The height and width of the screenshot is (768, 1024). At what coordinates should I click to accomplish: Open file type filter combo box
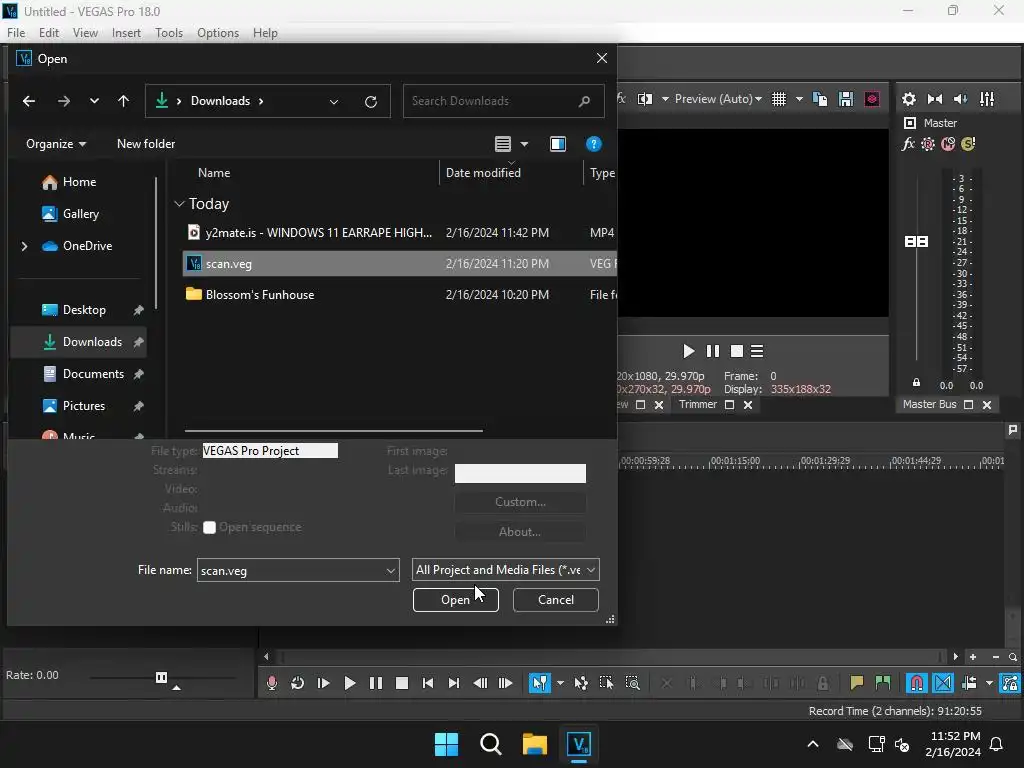coord(505,570)
